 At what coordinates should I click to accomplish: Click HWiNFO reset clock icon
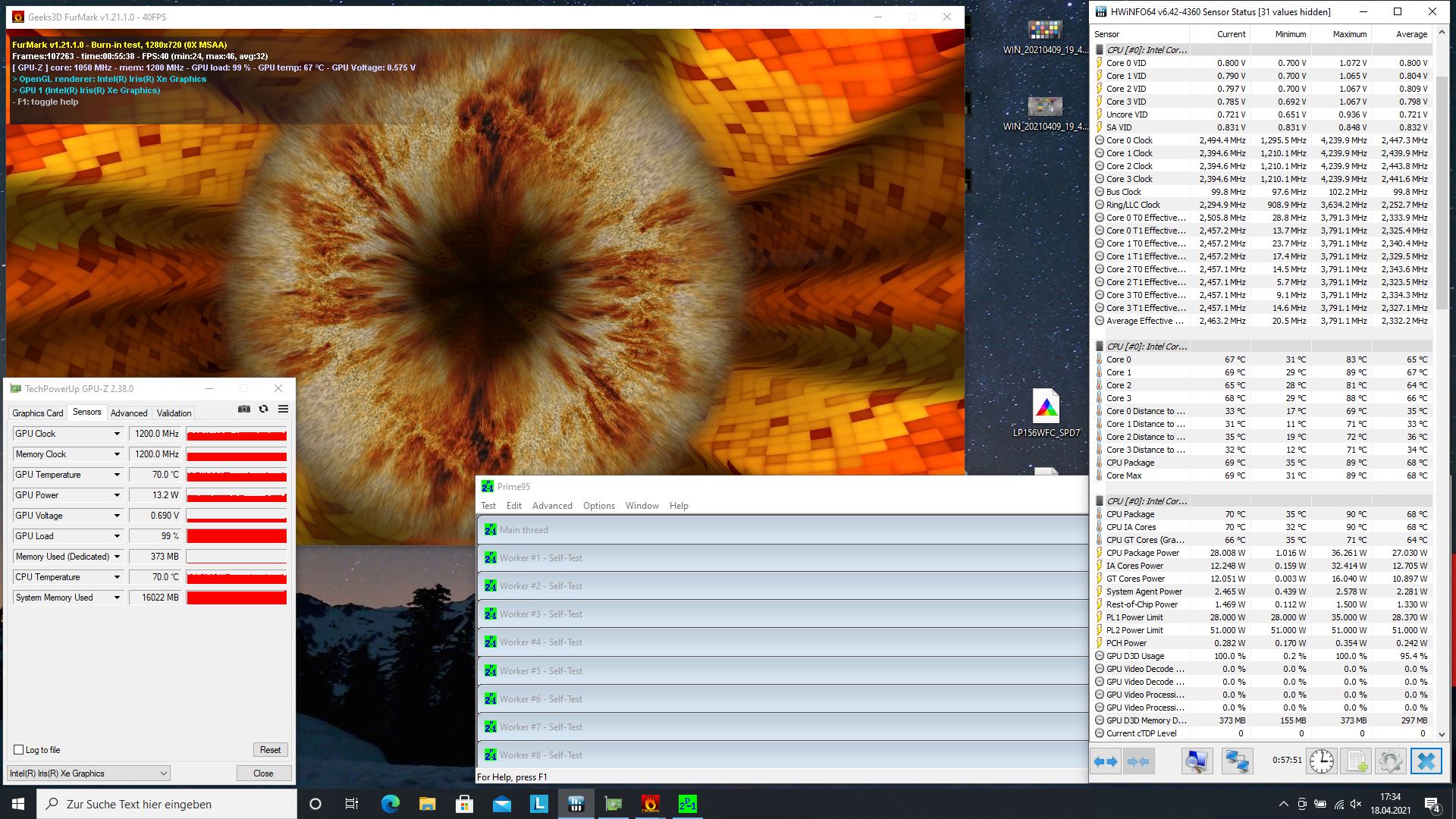pyautogui.click(x=1321, y=761)
